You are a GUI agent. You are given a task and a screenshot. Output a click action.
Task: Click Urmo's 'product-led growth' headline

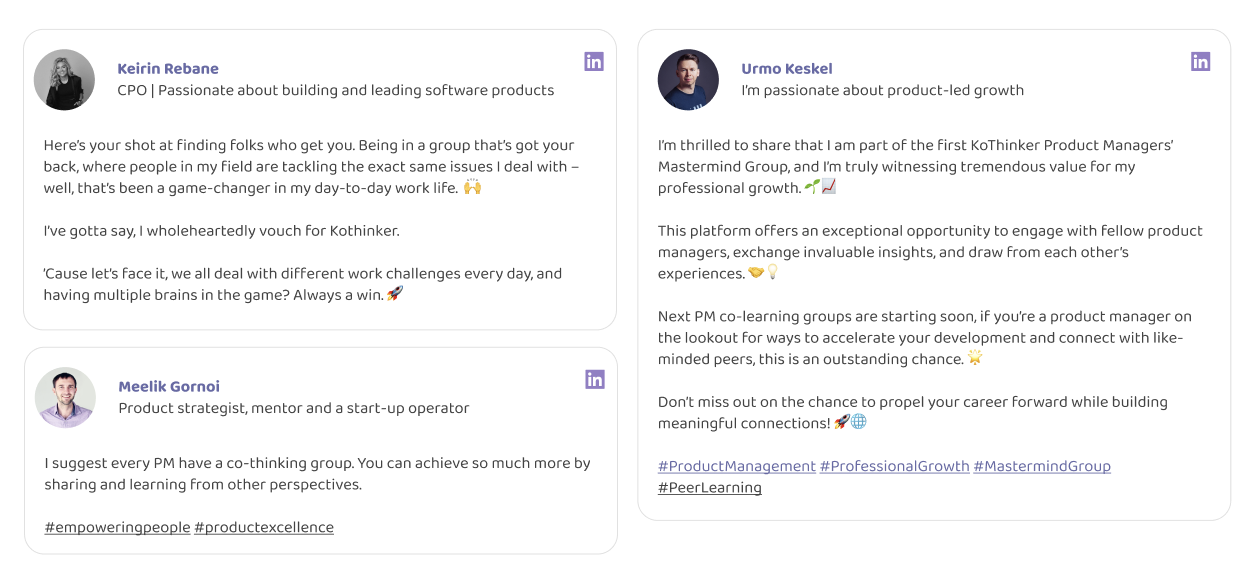coord(883,90)
